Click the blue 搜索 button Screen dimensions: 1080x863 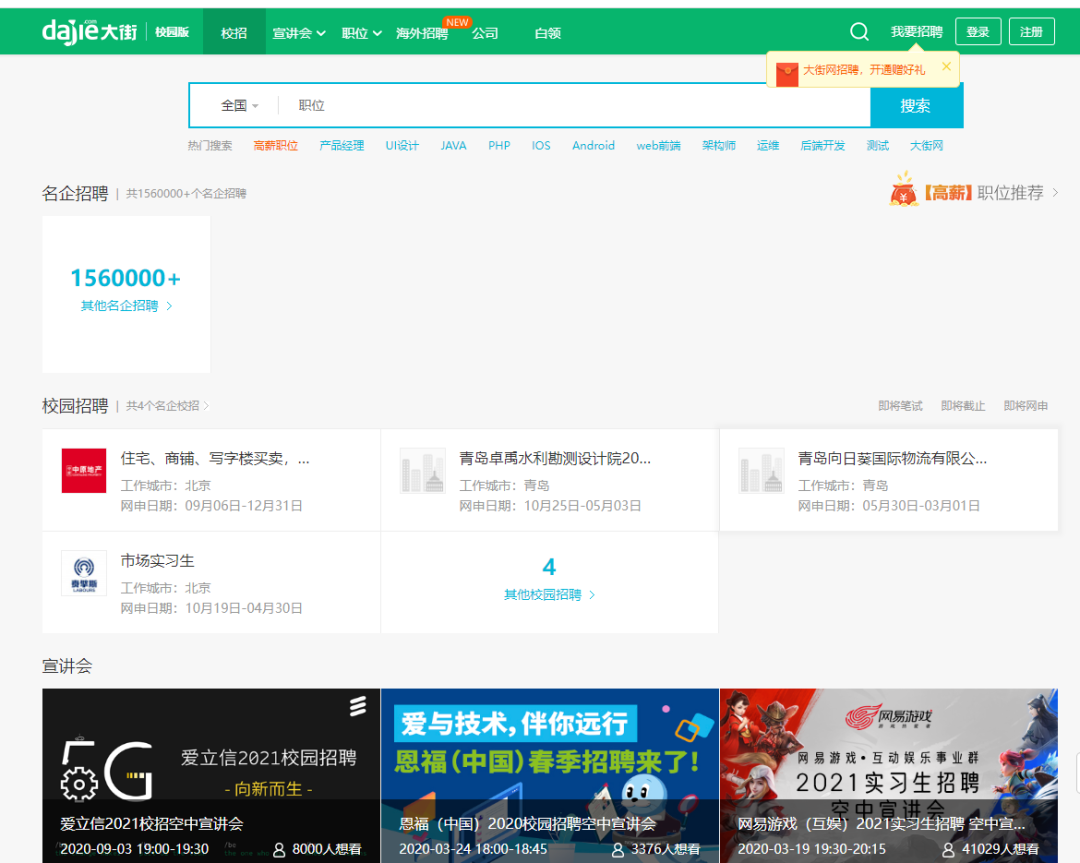coord(916,105)
